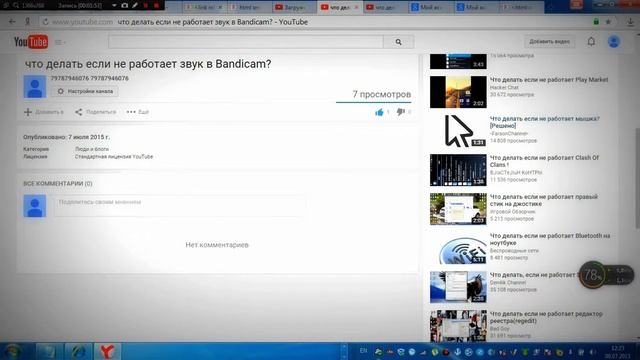Expand the 'Ещё' more actions menu

138,112
